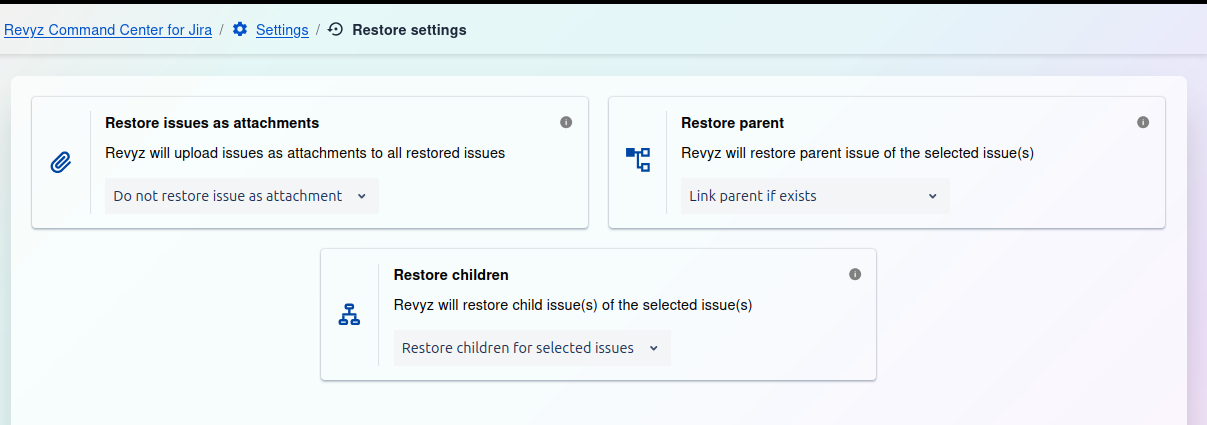Click the description about uploading issues as attachments

tap(305, 153)
